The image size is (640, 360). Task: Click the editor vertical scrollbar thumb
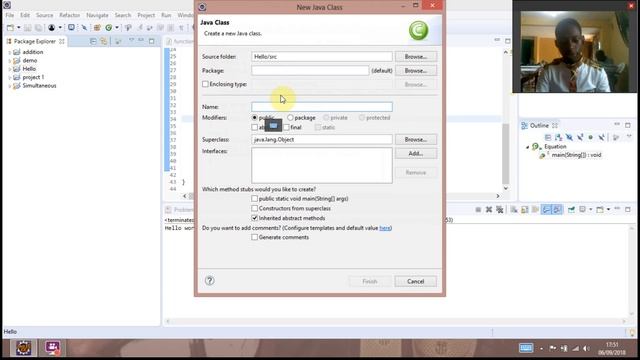[506, 153]
